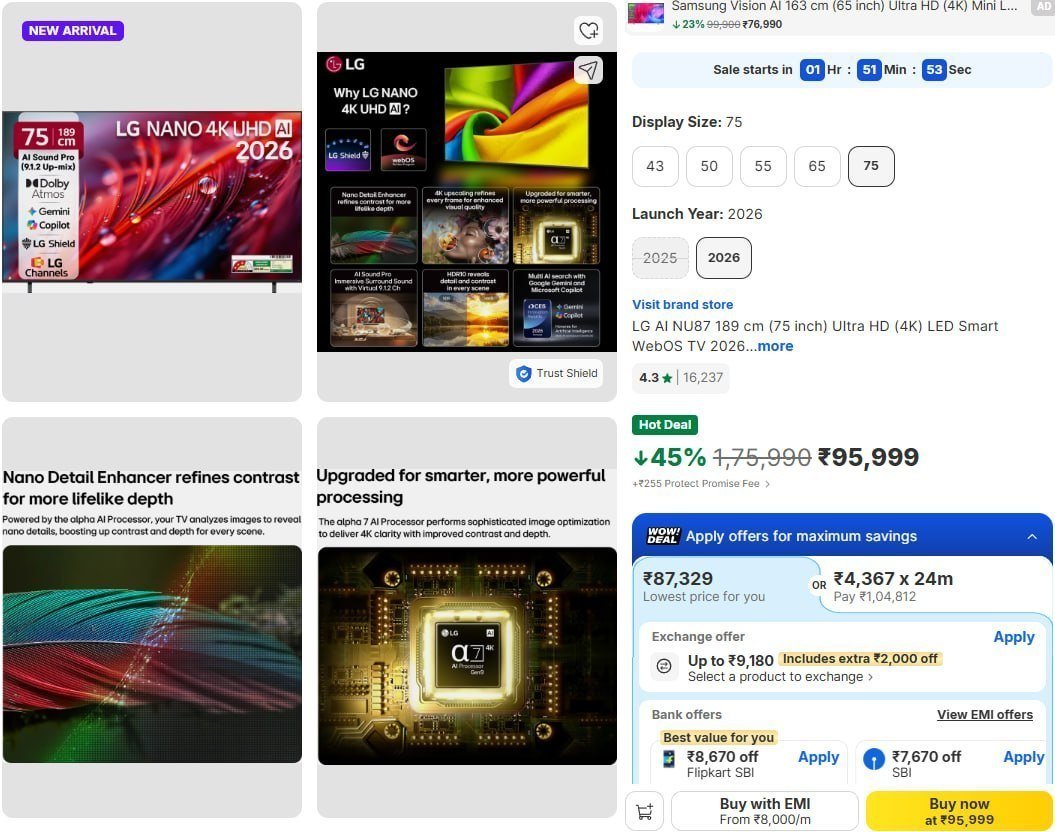The width and height of the screenshot is (1055, 832).
Task: Apply Flipkart SBI ₹8,670 off offer
Action: pos(818,757)
